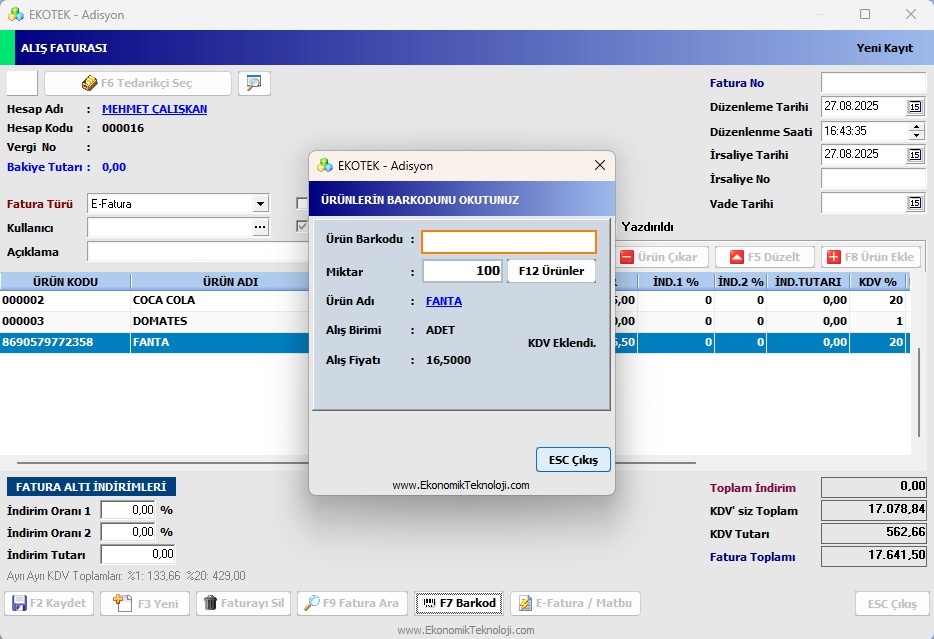Click the F2 Kaydet save button
The height and width of the screenshot is (639, 934).
49,603
